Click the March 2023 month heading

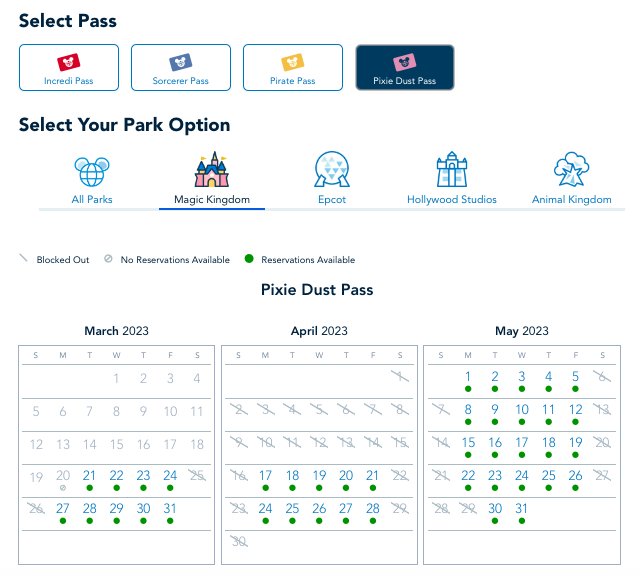[x=116, y=331]
